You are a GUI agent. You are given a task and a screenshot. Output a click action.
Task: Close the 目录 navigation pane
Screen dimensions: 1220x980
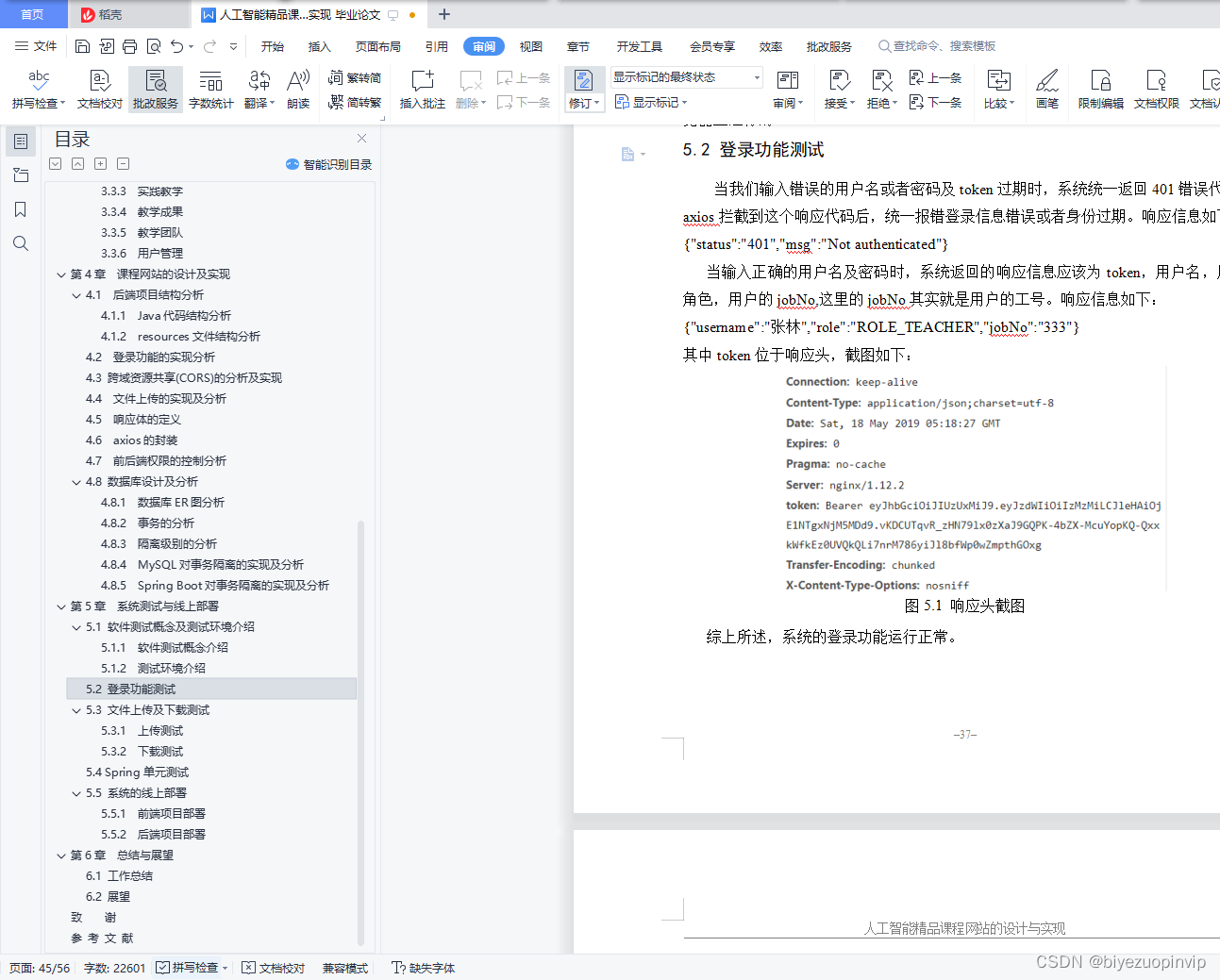point(361,138)
